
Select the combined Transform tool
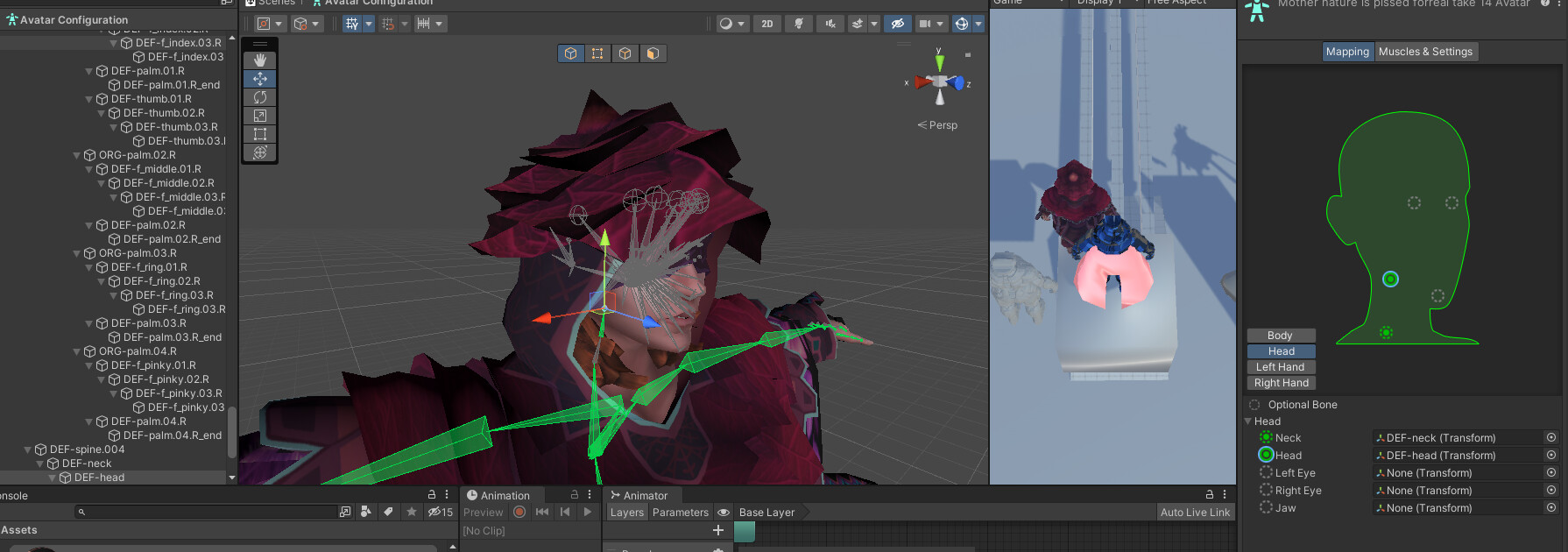tap(260, 152)
